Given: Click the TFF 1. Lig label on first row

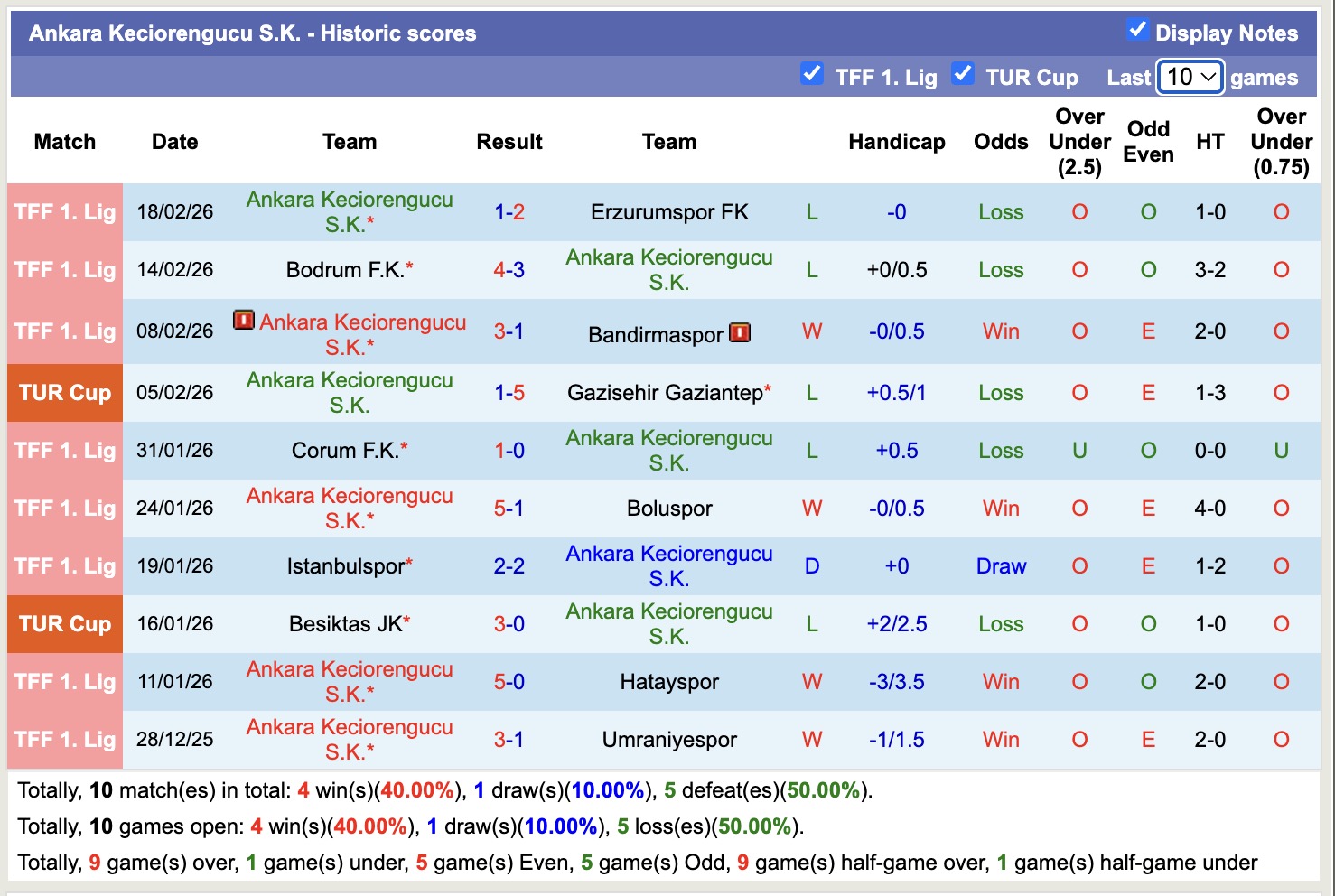Looking at the screenshot, I should click(64, 211).
